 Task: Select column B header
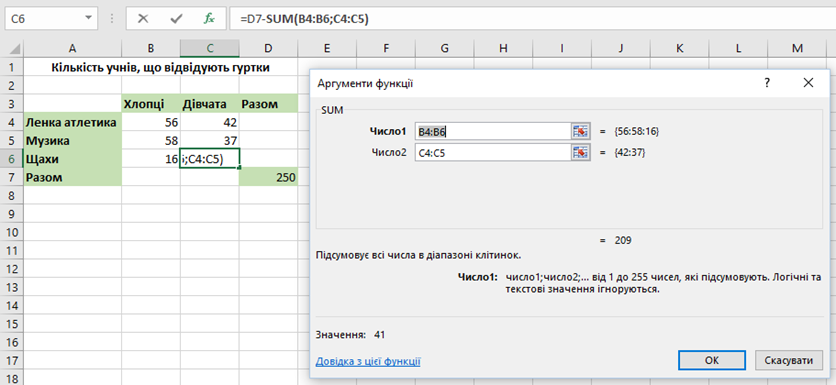tap(151, 49)
